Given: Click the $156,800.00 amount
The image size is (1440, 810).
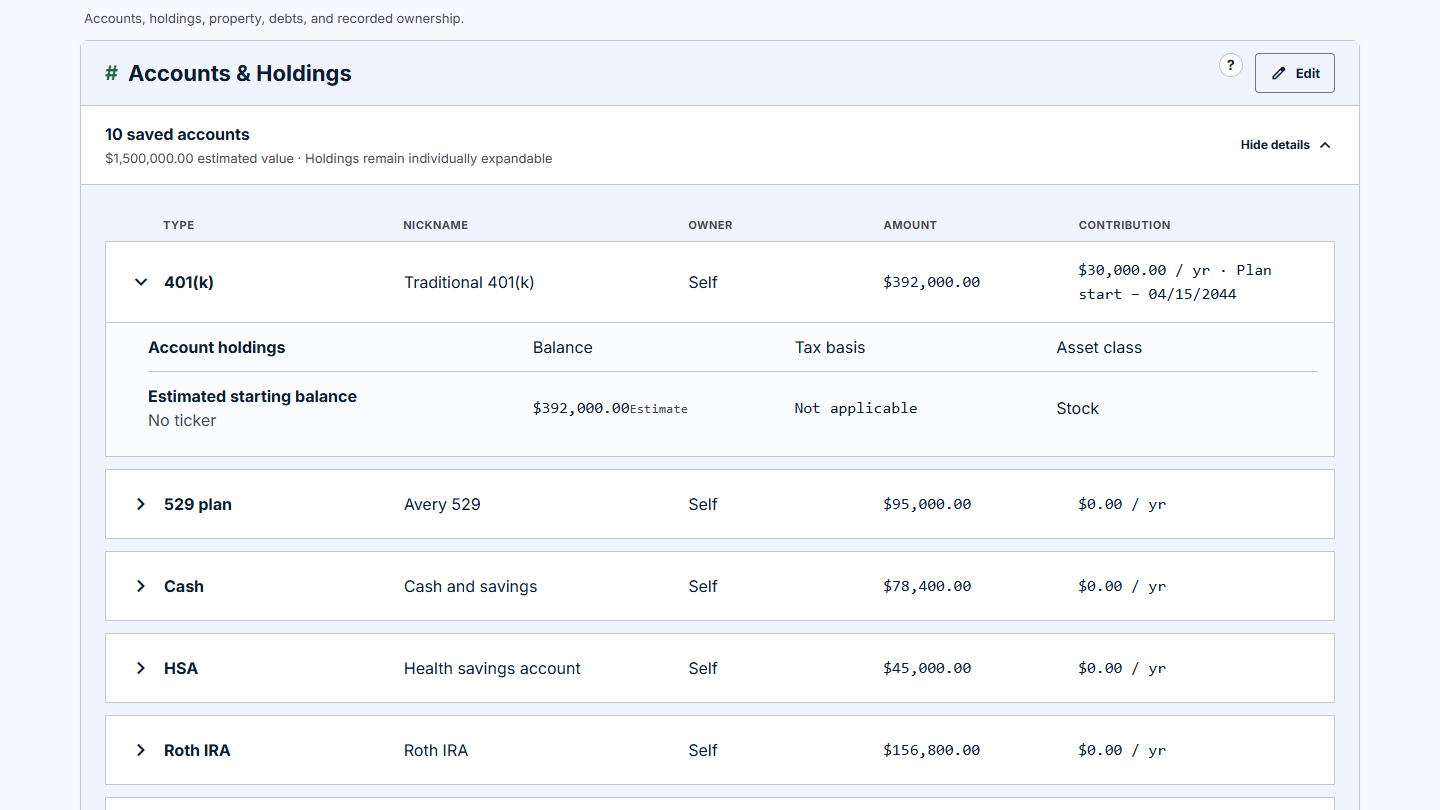Looking at the screenshot, I should pyautogui.click(x=931, y=750).
